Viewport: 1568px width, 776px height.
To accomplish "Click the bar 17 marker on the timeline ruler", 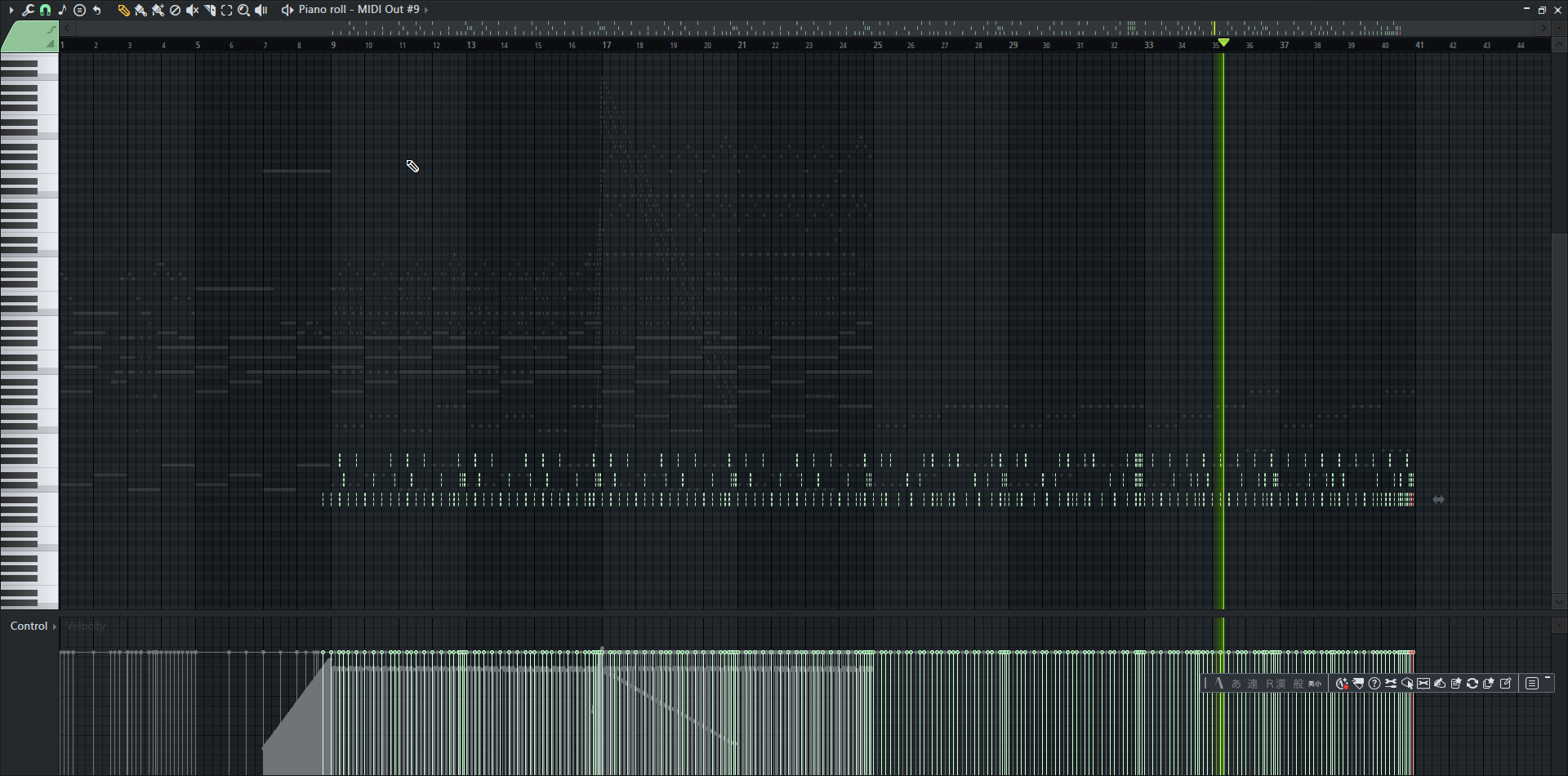I will 607,46.
